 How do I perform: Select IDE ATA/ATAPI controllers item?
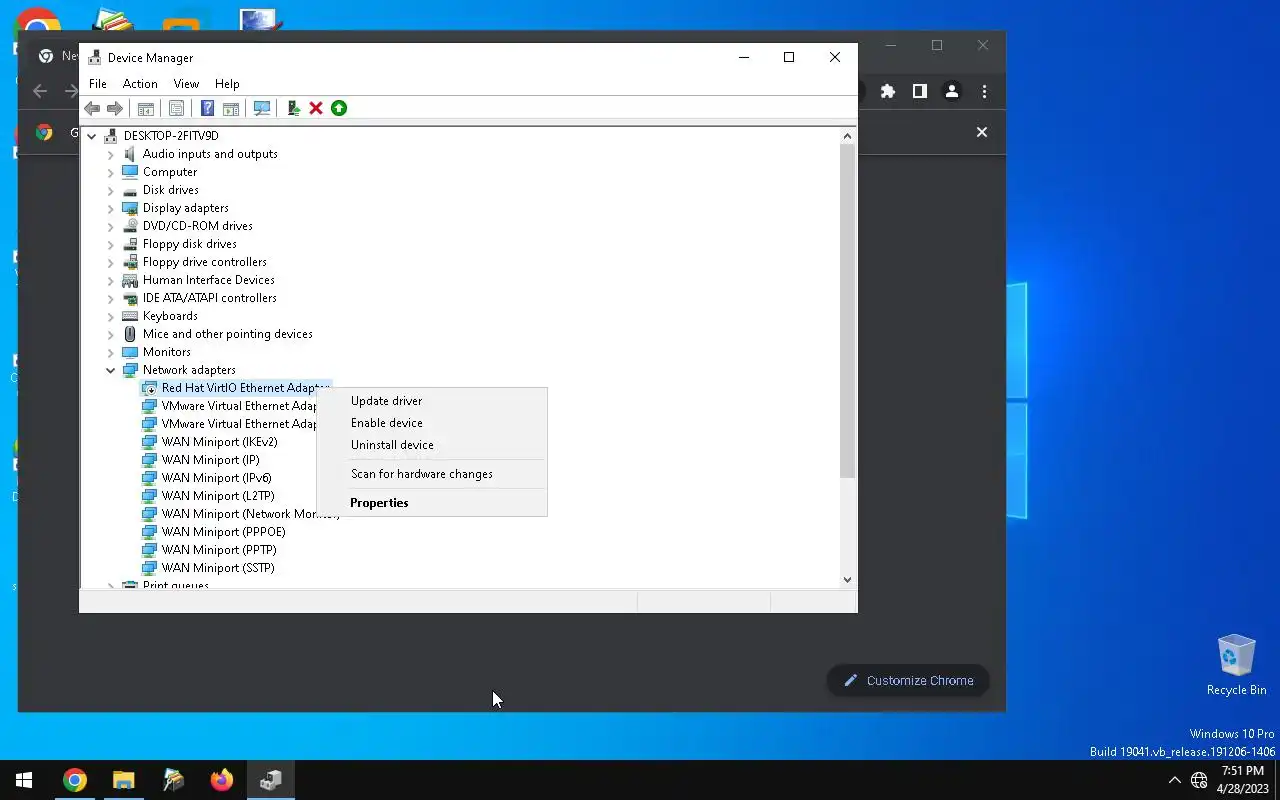click(x=209, y=298)
